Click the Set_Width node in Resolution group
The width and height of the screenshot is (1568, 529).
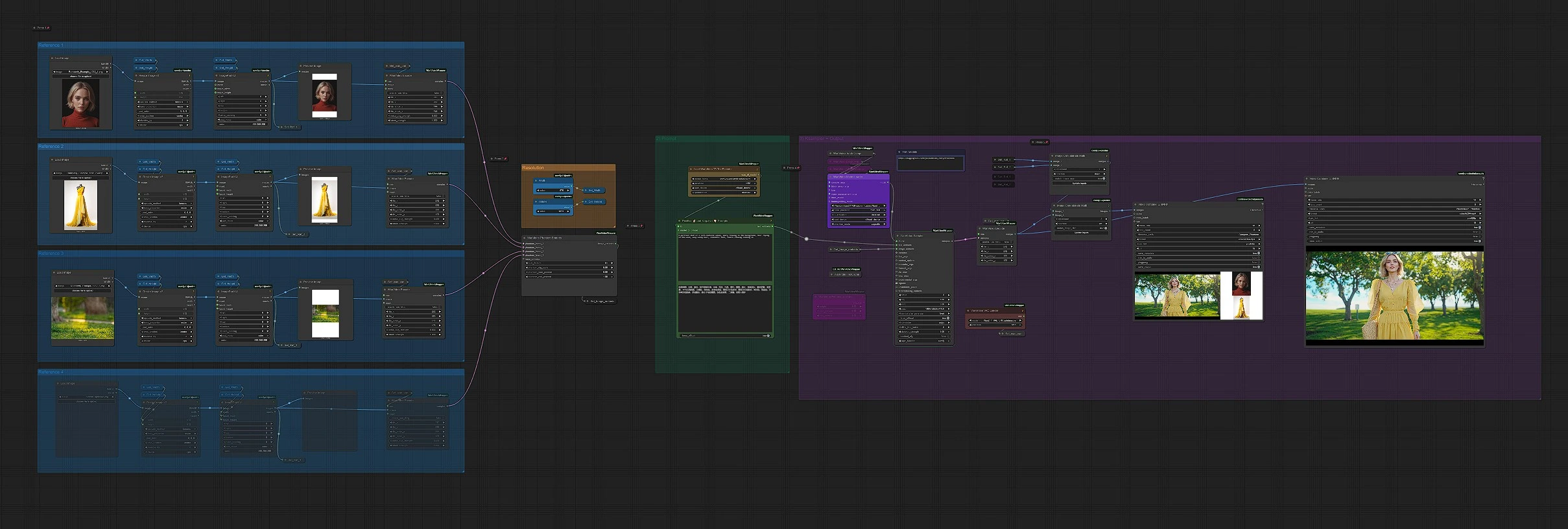tap(594, 191)
